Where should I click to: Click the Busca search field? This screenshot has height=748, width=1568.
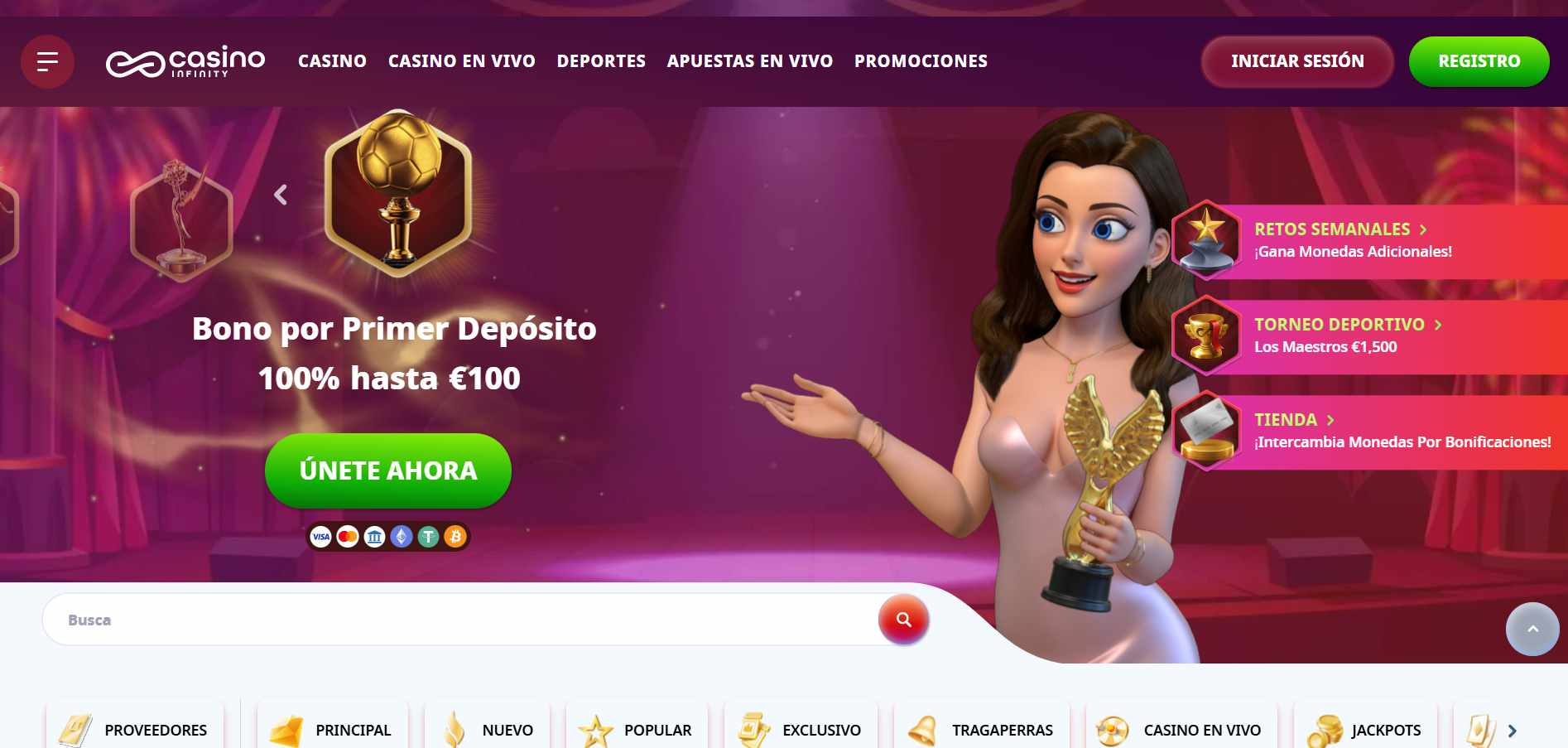461,620
